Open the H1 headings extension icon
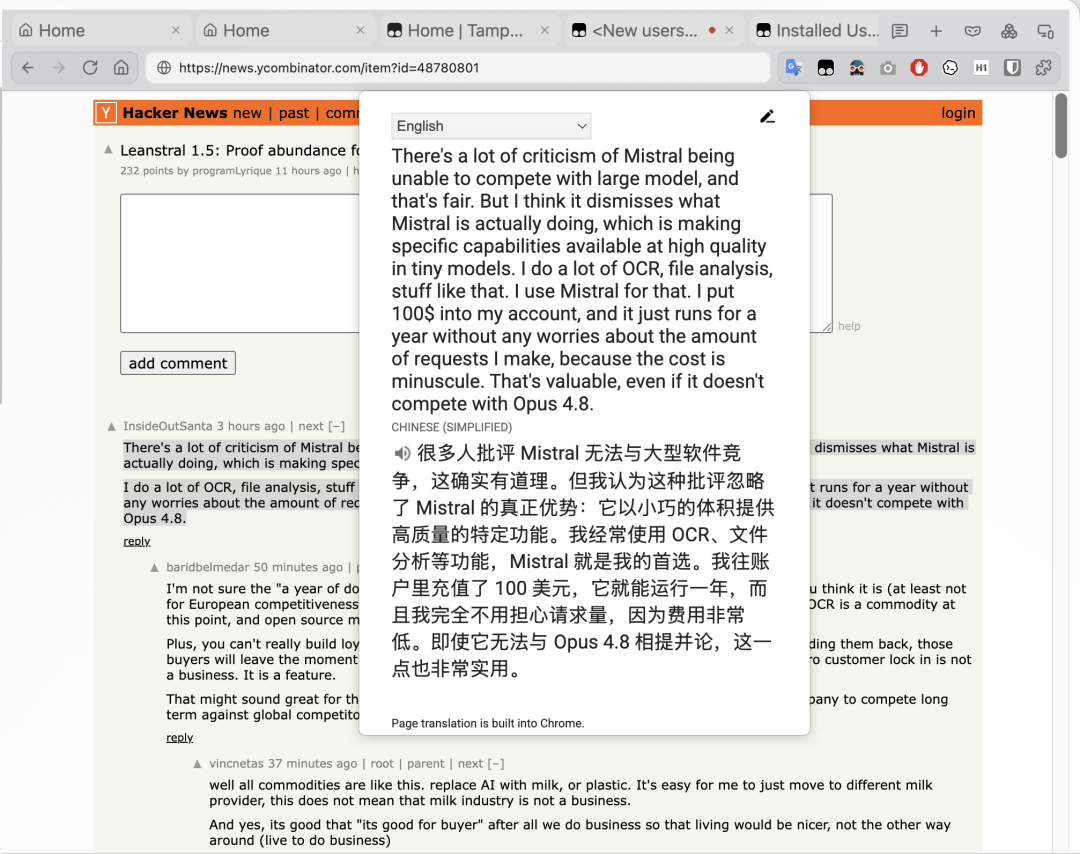 [x=981, y=67]
